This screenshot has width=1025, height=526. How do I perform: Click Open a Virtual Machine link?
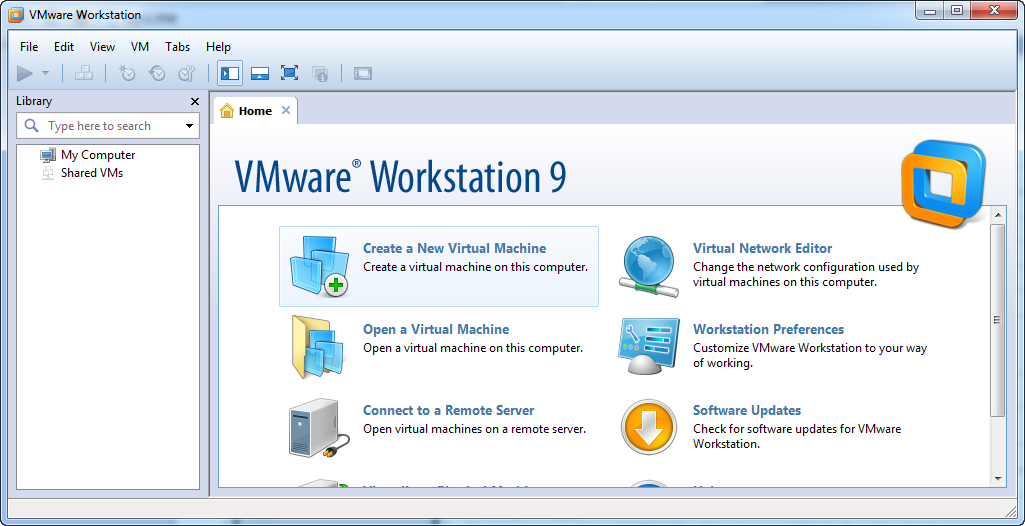[436, 329]
